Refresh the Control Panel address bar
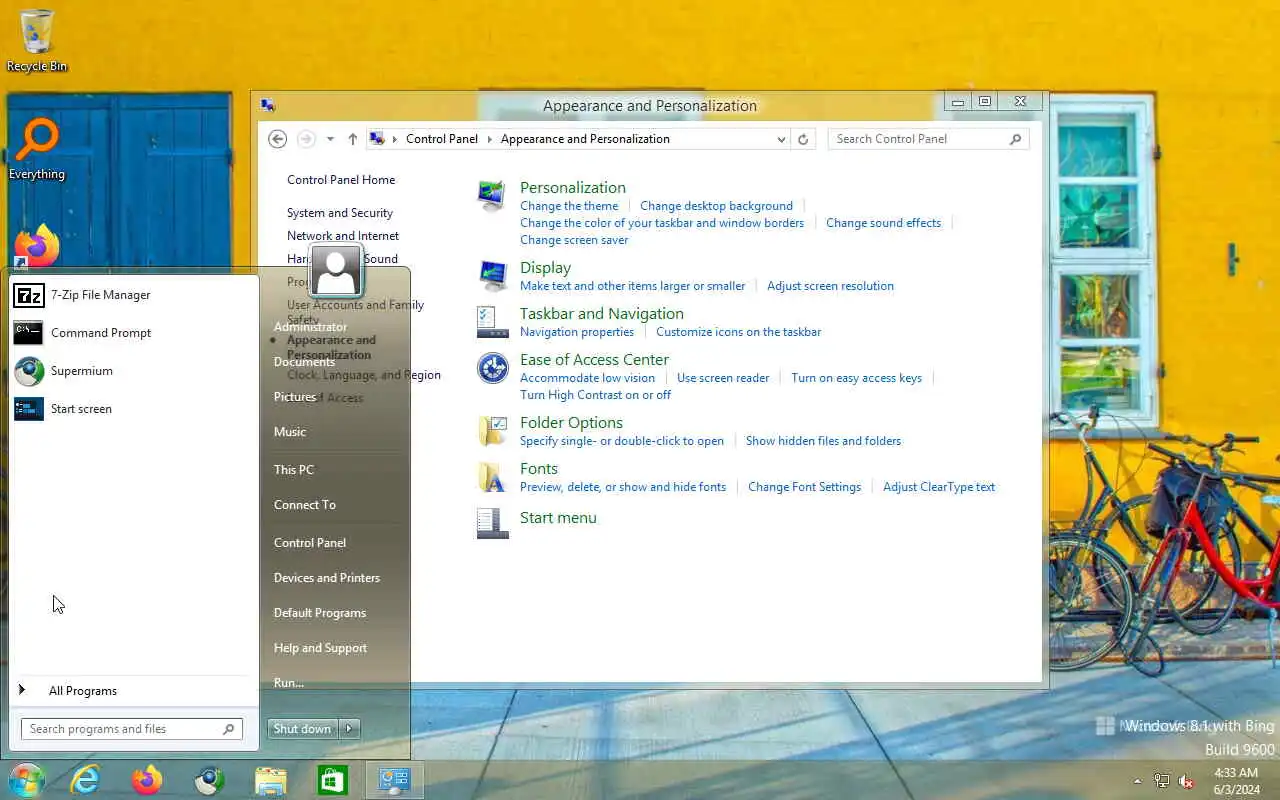This screenshot has height=800, width=1280. point(803,139)
